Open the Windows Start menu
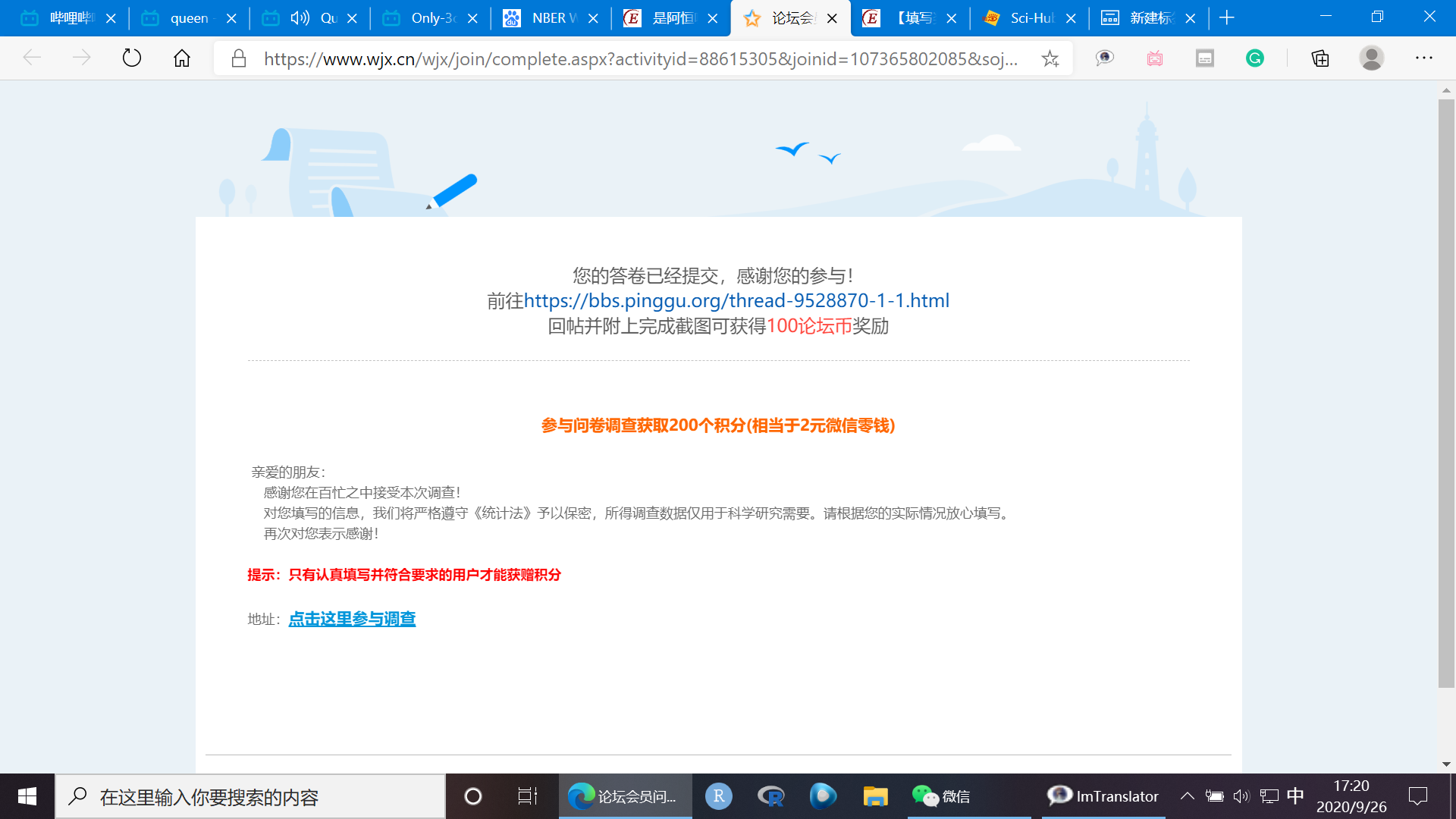Screen dimensions: 1456x819 coord(27,796)
